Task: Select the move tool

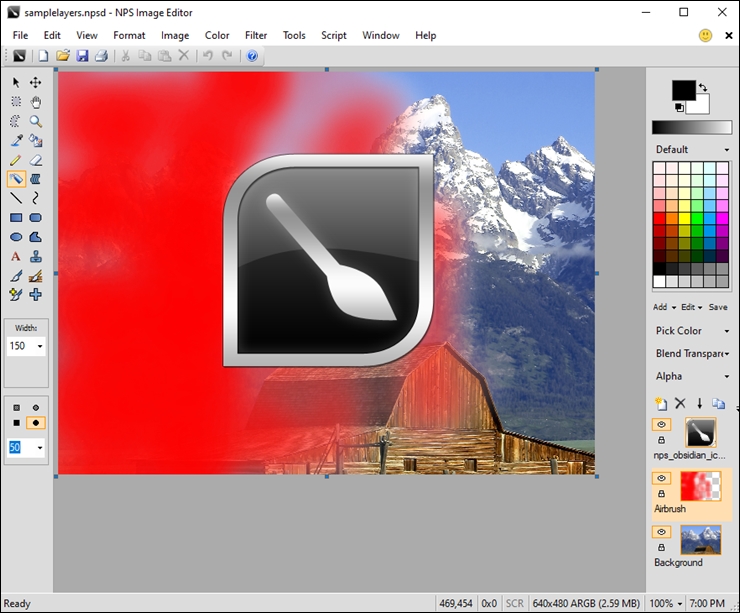Action: [x=35, y=83]
